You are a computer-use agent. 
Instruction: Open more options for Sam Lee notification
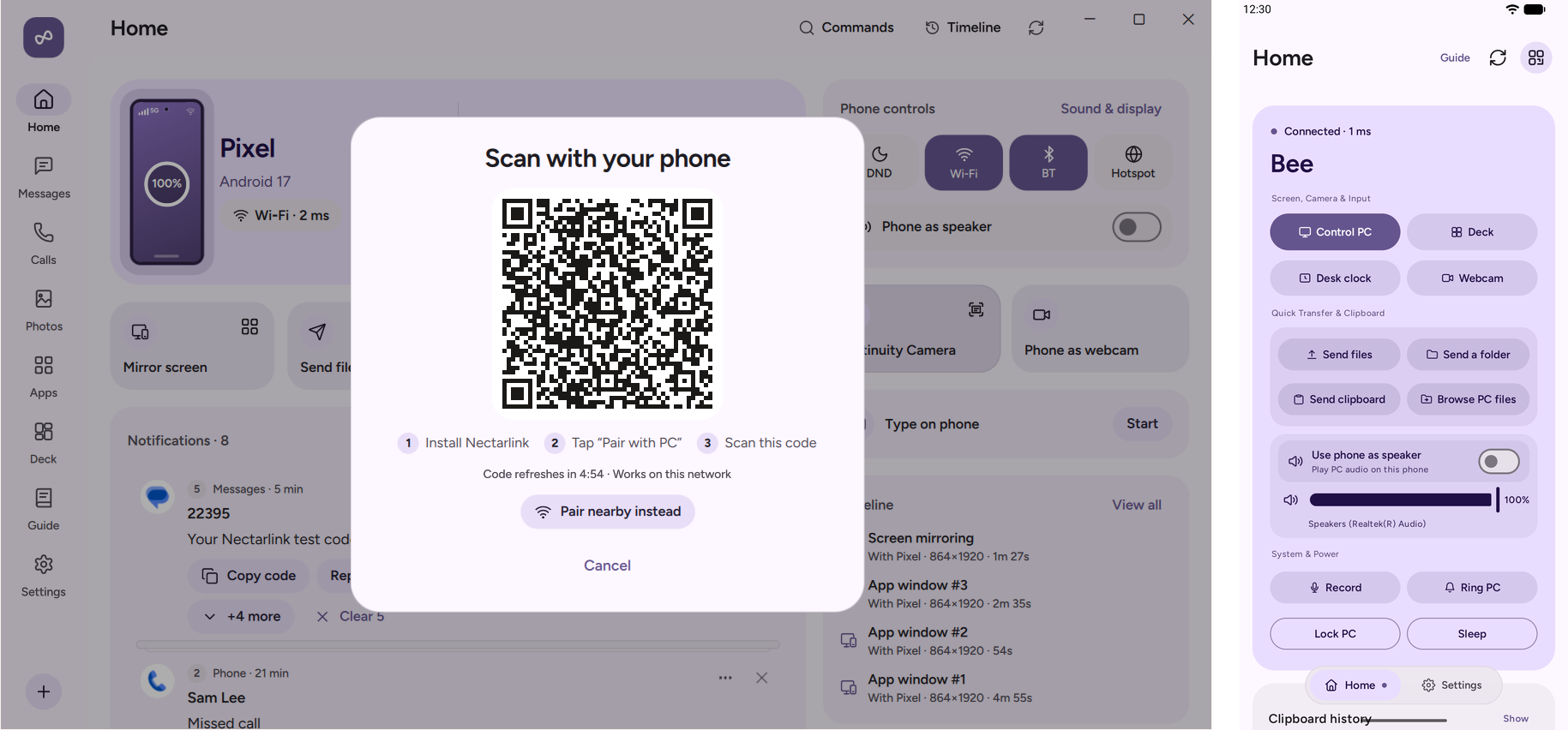click(725, 678)
